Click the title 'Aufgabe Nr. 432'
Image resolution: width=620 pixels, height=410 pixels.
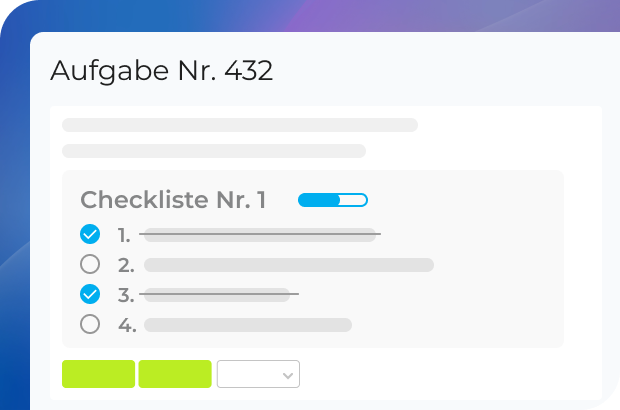[161, 71]
